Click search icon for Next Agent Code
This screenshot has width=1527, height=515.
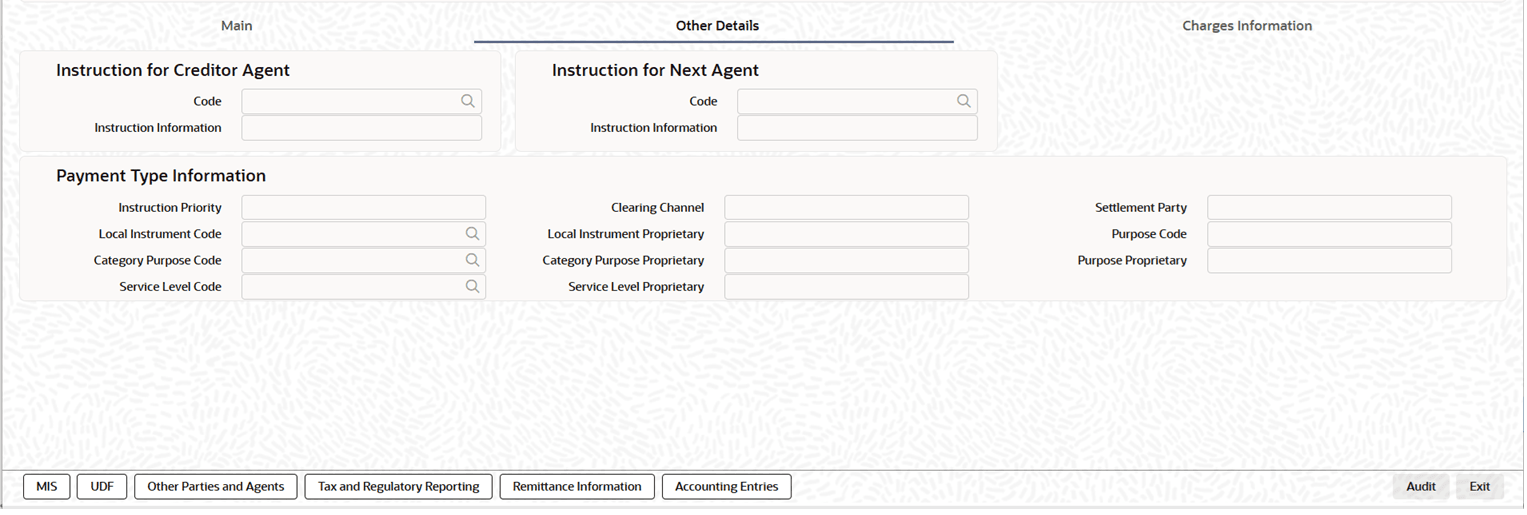(x=963, y=101)
